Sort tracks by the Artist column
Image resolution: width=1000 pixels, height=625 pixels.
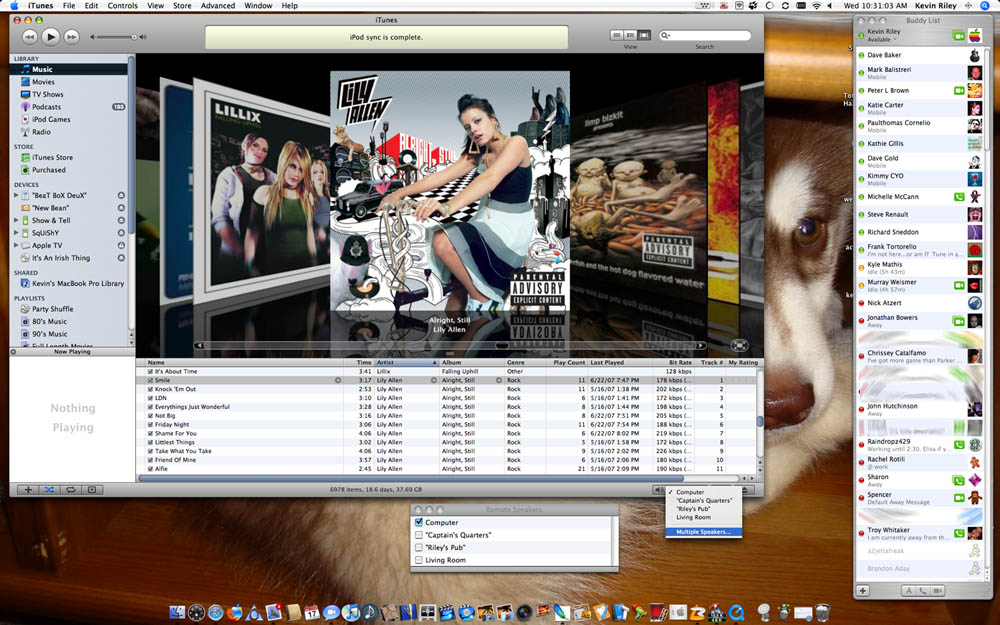pyautogui.click(x=406, y=362)
